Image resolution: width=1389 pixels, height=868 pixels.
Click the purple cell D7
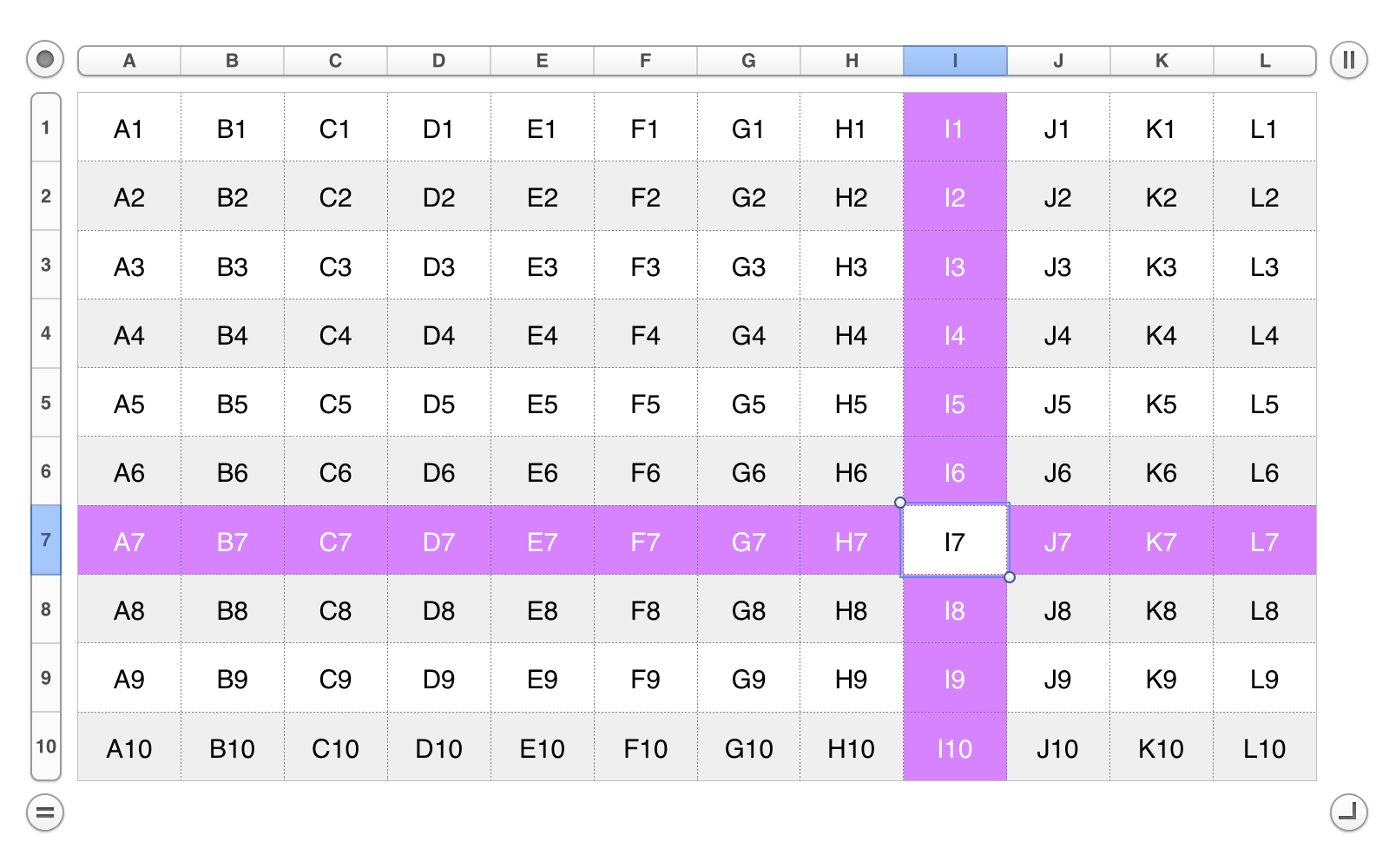tap(439, 541)
